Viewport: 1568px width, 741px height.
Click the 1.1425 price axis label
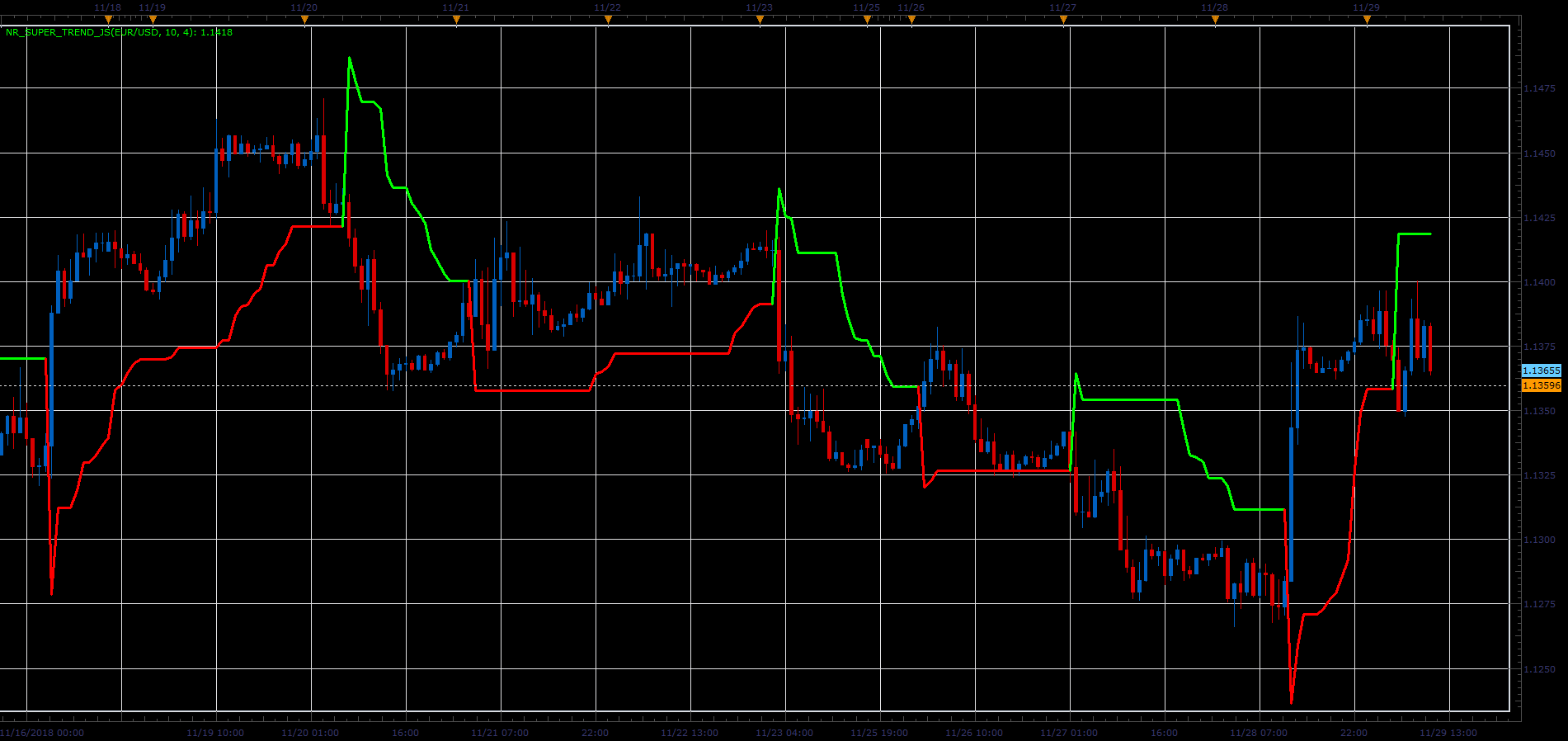[x=1539, y=218]
